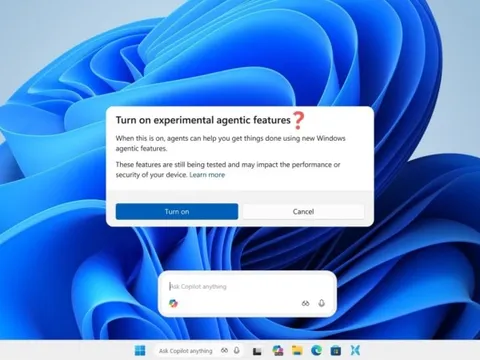480x360 pixels.
Task: Activate voice input in floating Copilot box
Action: pyautogui.click(x=321, y=303)
